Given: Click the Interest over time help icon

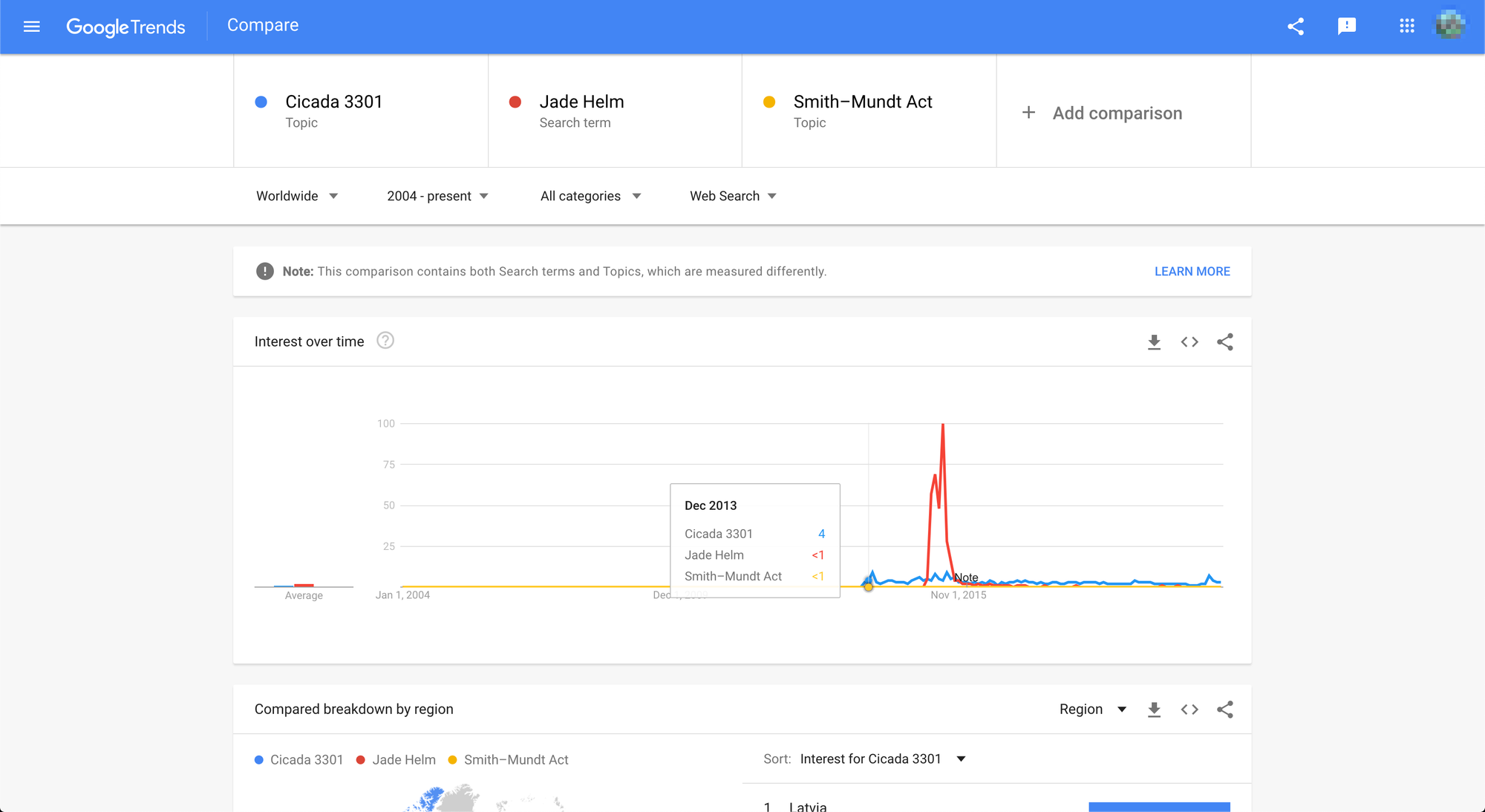Looking at the screenshot, I should click(x=385, y=341).
